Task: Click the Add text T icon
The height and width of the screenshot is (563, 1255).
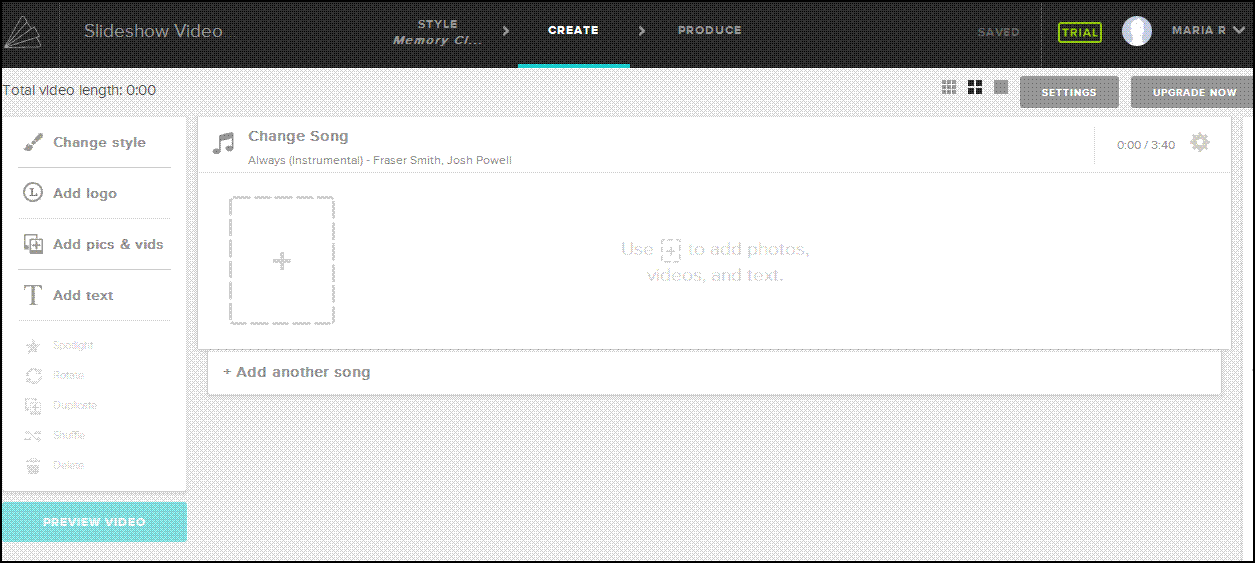Action: point(33,295)
